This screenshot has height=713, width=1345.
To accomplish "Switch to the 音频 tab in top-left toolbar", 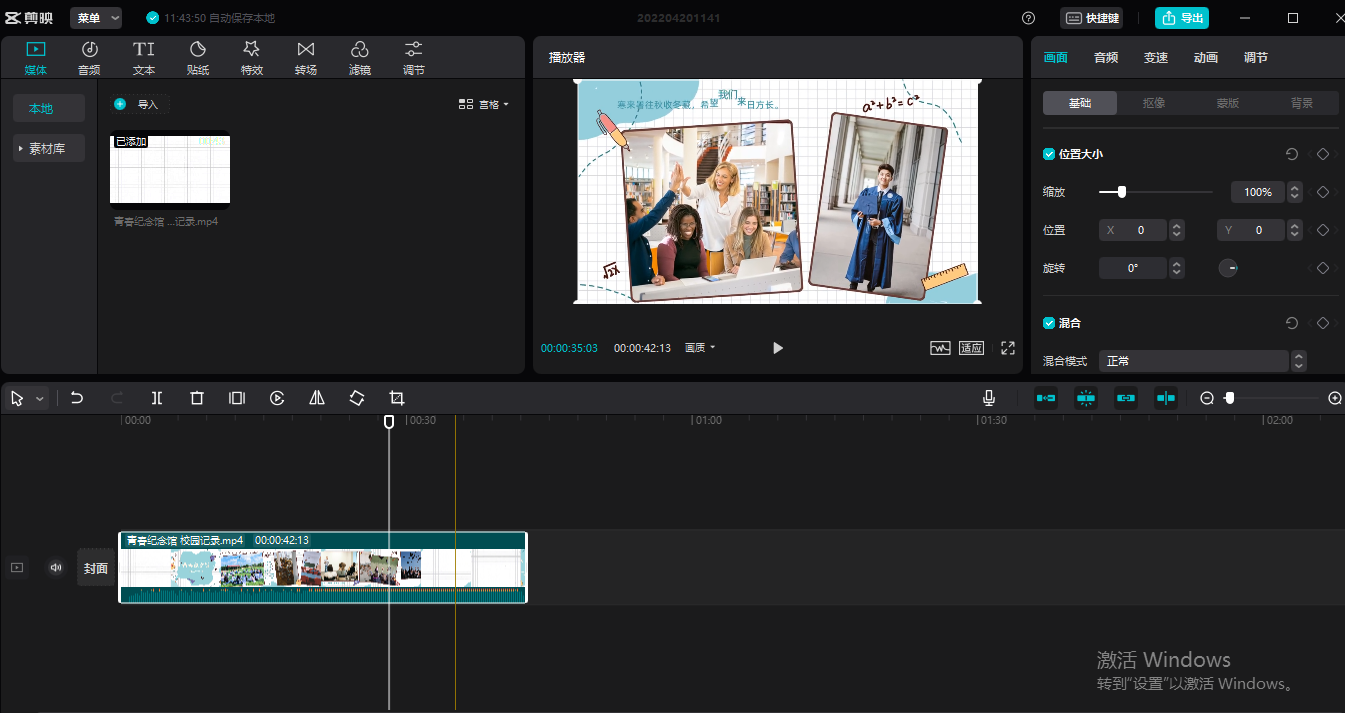I will (89, 58).
